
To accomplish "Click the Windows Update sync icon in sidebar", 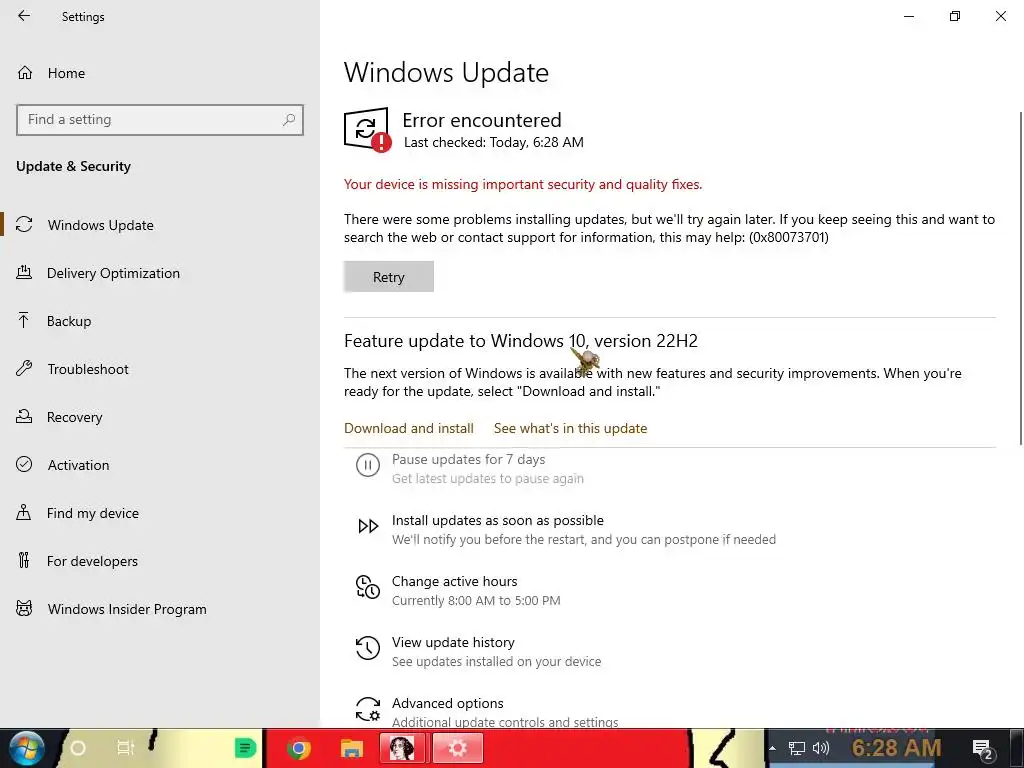I will point(24,225).
